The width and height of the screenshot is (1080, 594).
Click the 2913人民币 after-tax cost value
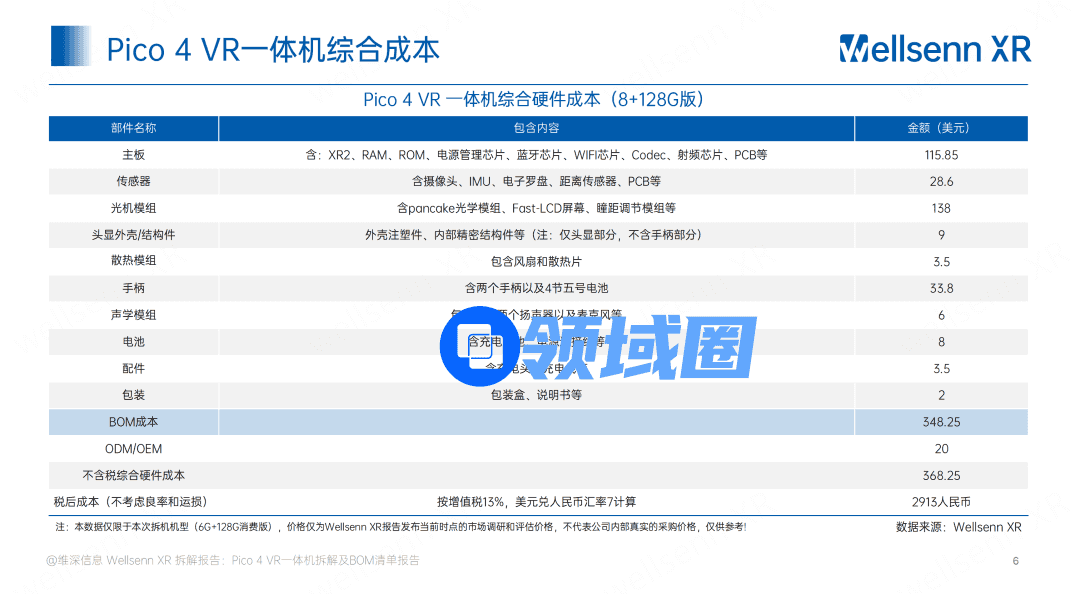[x=941, y=502]
